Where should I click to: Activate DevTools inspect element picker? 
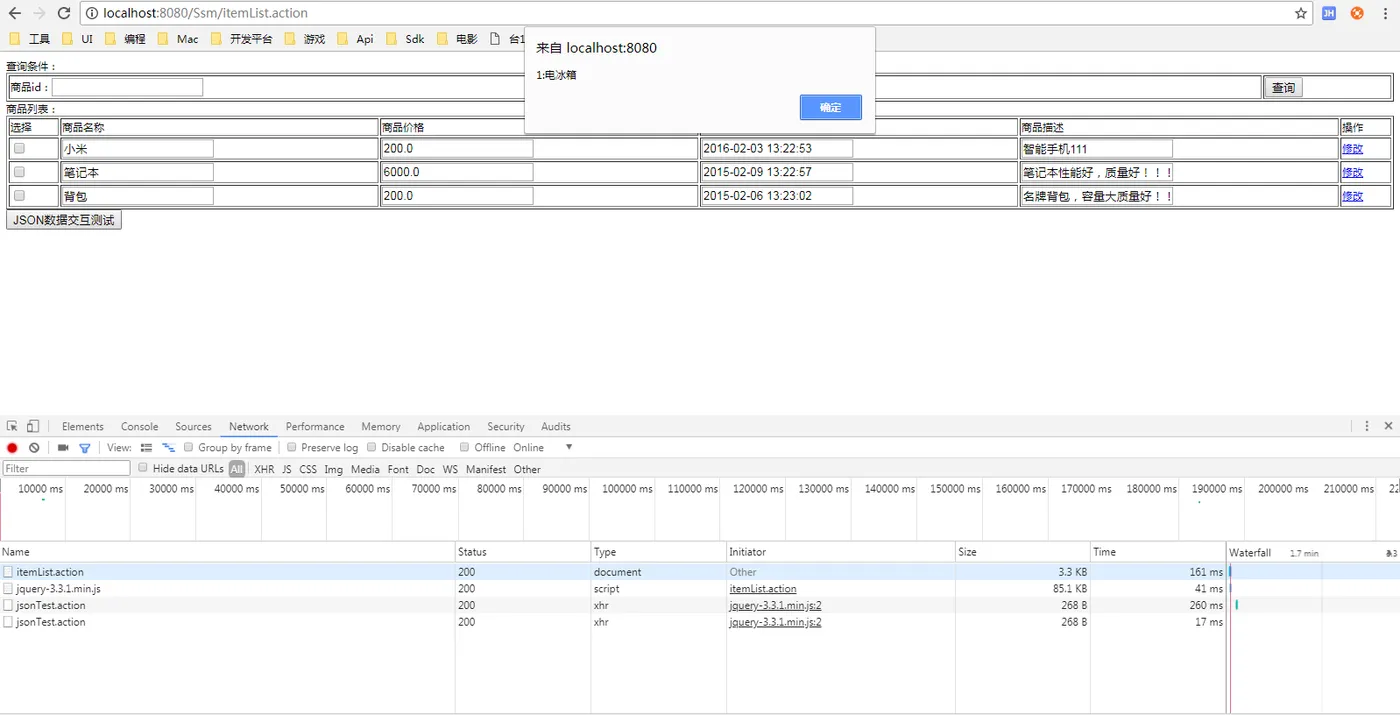[12, 426]
